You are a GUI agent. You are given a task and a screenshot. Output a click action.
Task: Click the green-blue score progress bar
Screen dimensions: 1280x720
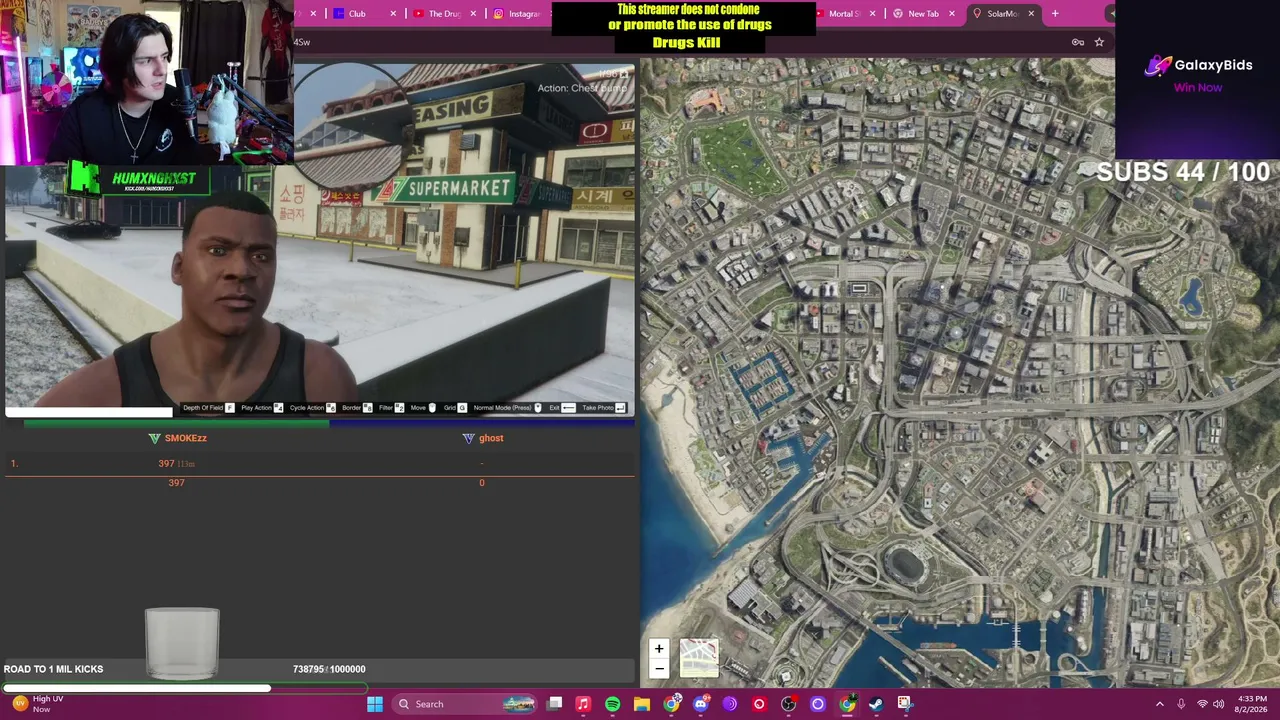coord(329,424)
